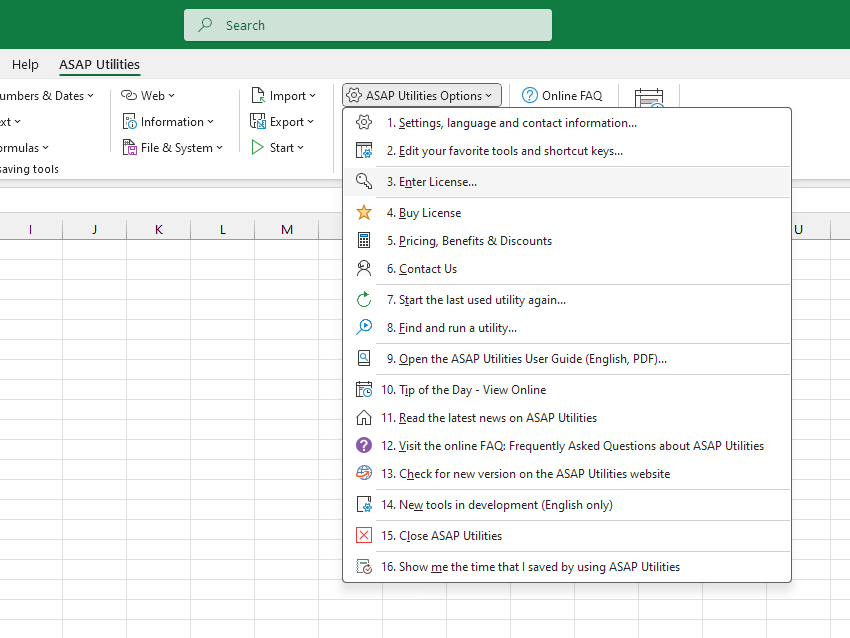Choose Contact Us in the menu
This screenshot has height=638, width=850.
[567, 268]
